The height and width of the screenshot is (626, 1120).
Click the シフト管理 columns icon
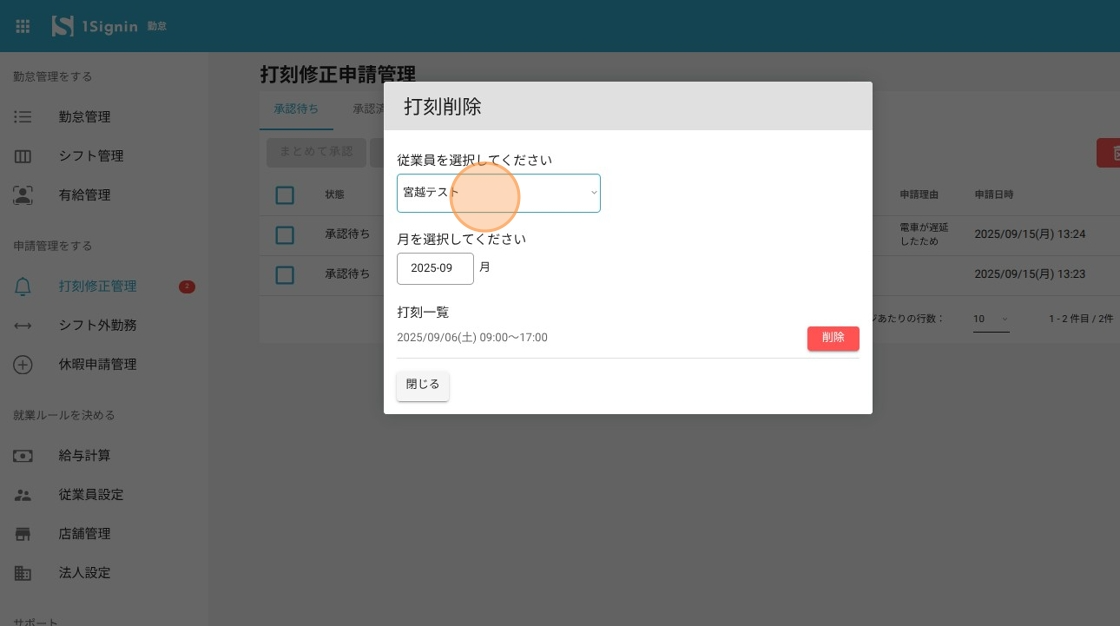click(x=23, y=156)
